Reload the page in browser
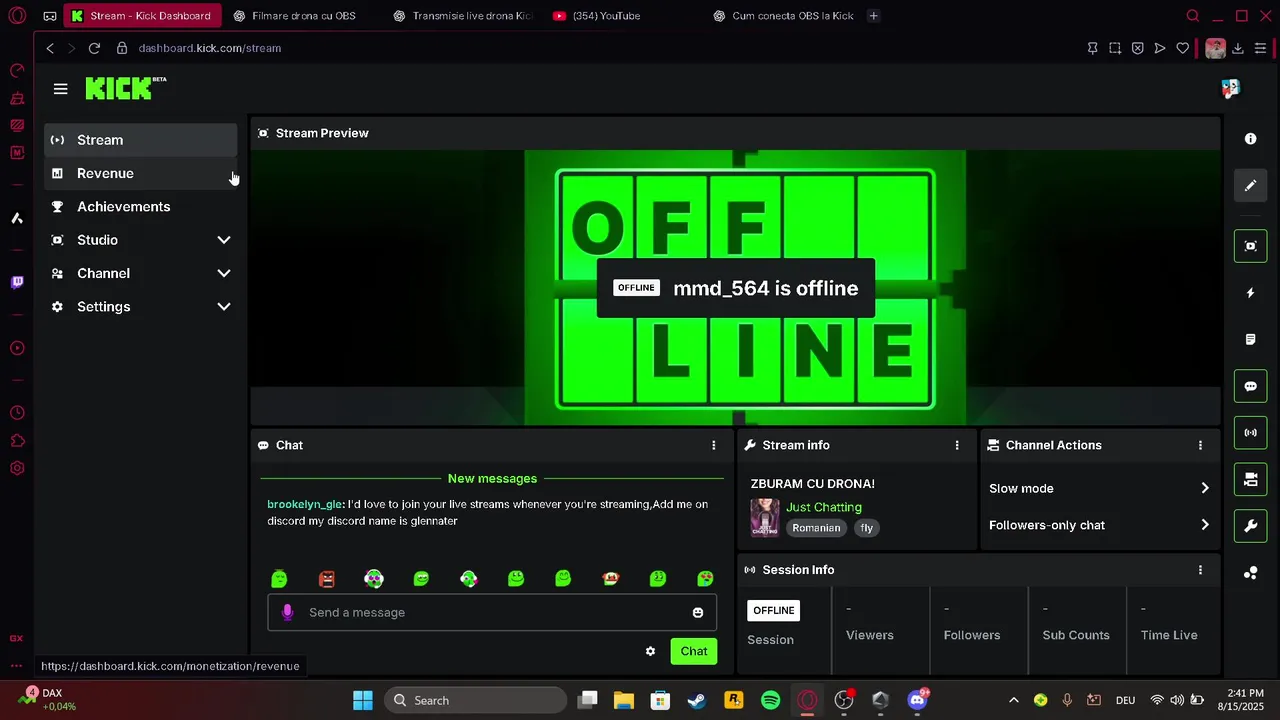This screenshot has height=720, width=1280. click(x=94, y=48)
